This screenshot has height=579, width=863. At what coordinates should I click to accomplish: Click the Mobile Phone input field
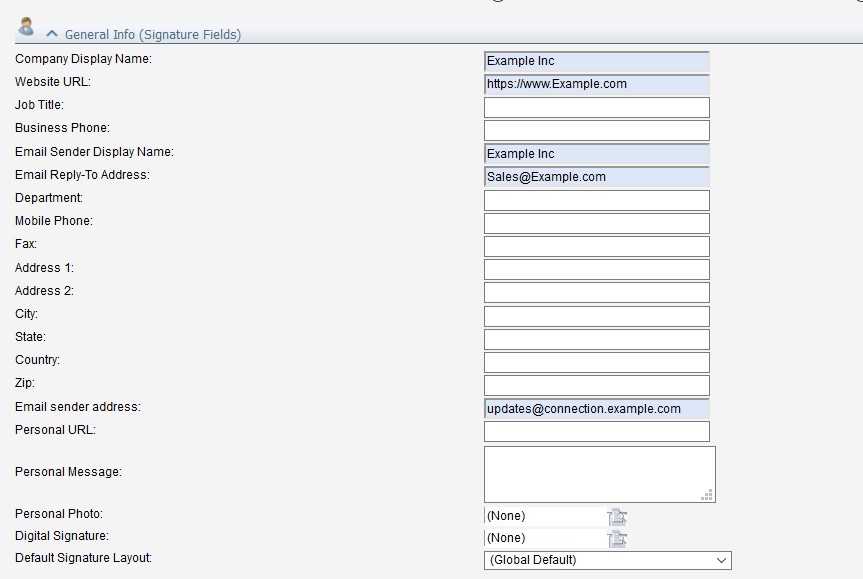[x=597, y=223]
